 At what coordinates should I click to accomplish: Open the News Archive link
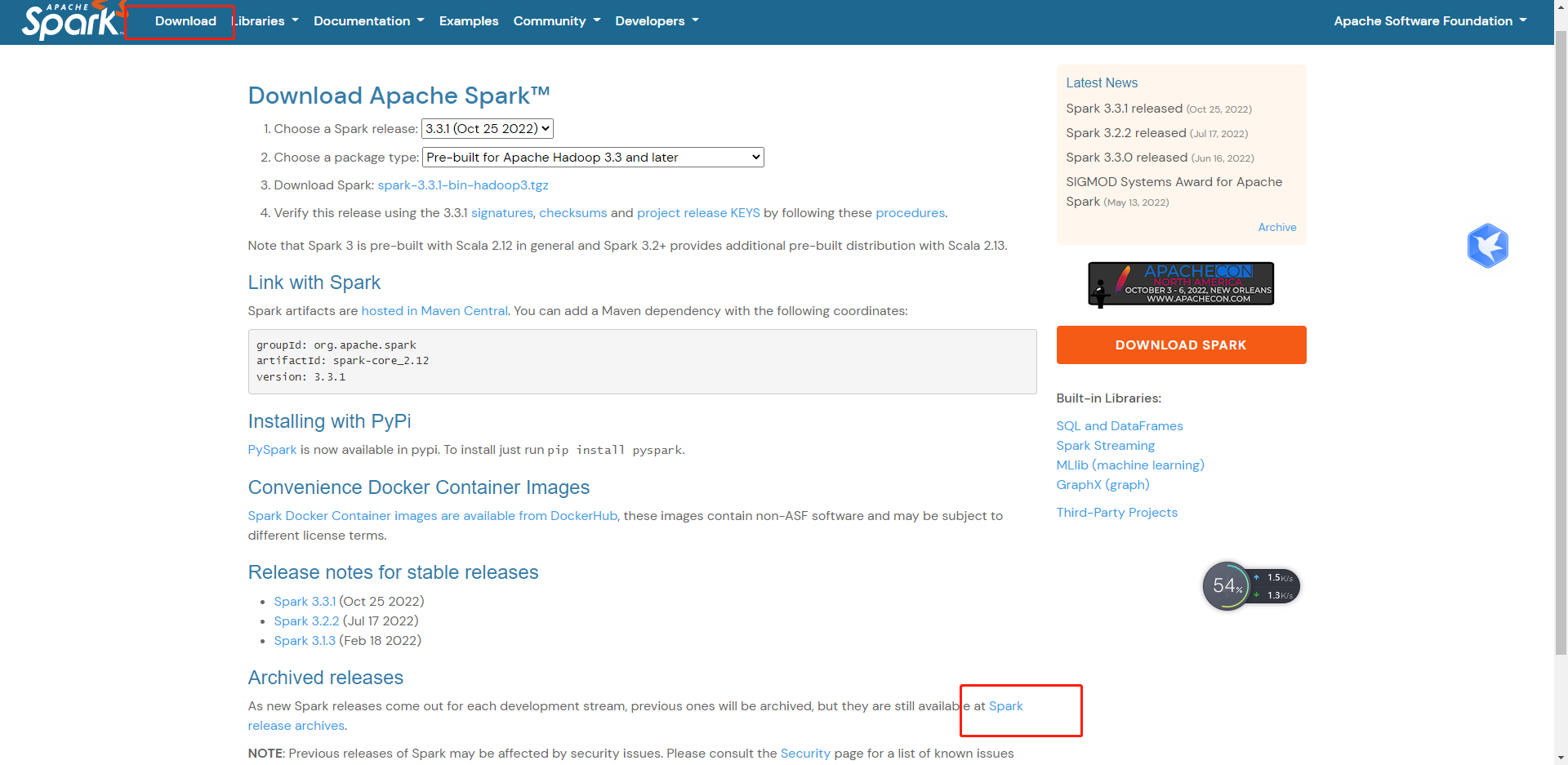tap(1276, 228)
